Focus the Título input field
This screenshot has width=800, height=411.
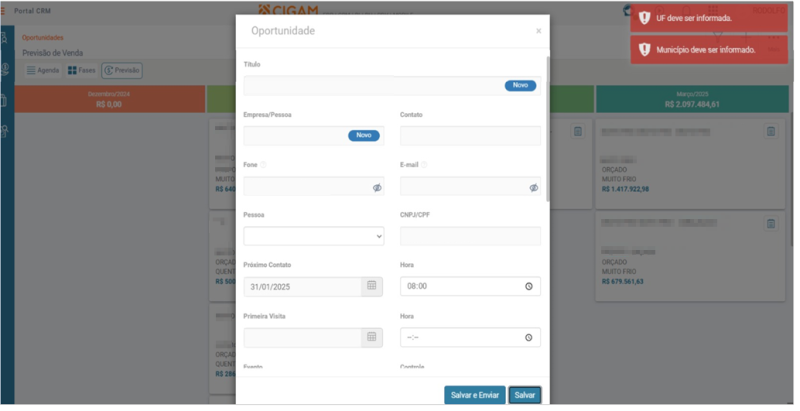coord(392,86)
